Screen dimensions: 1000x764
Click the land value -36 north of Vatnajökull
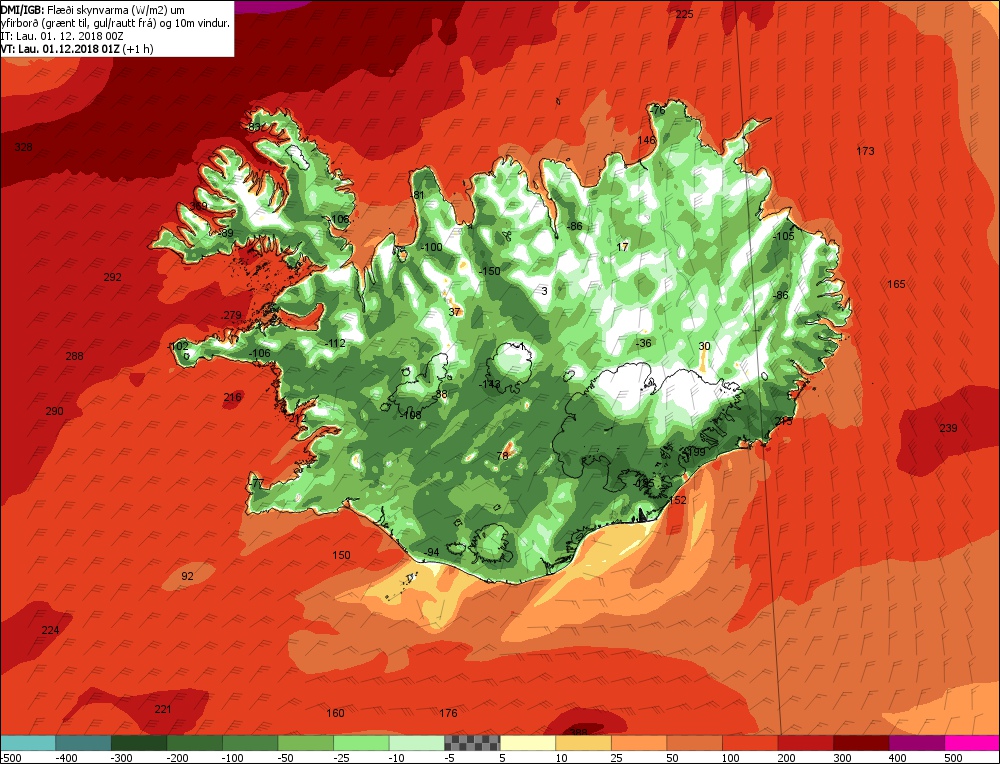644,343
